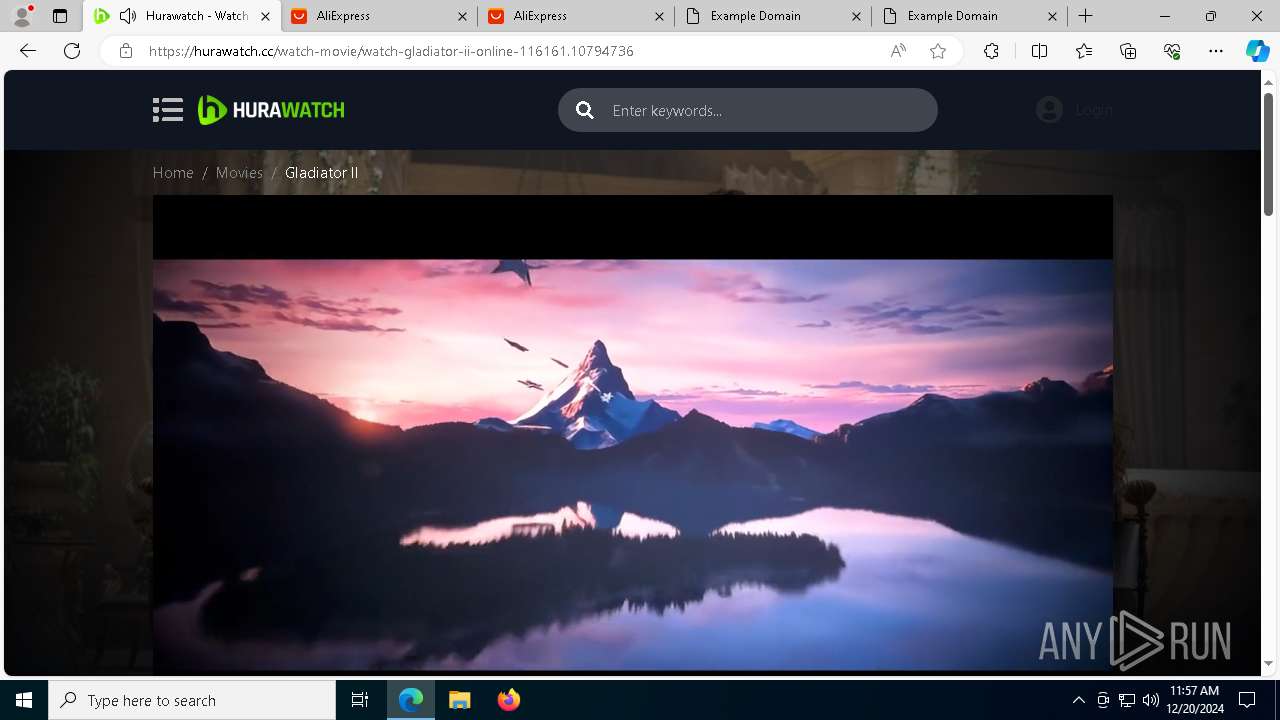
Task: Go back with browser back arrow
Action: coord(28,51)
